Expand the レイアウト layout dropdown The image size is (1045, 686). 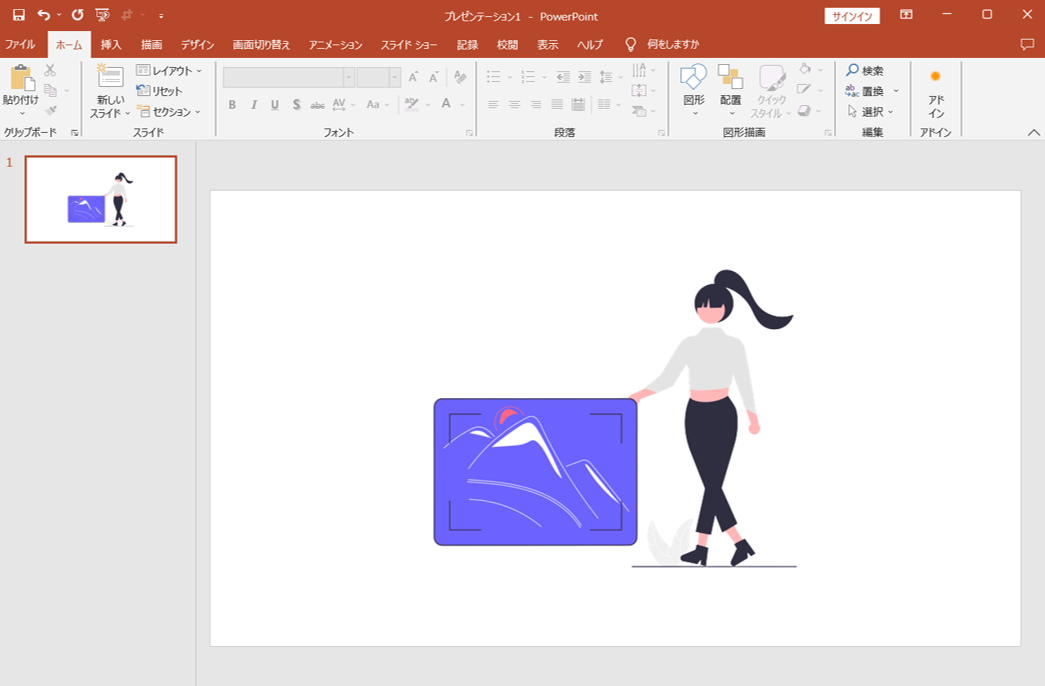(x=169, y=71)
